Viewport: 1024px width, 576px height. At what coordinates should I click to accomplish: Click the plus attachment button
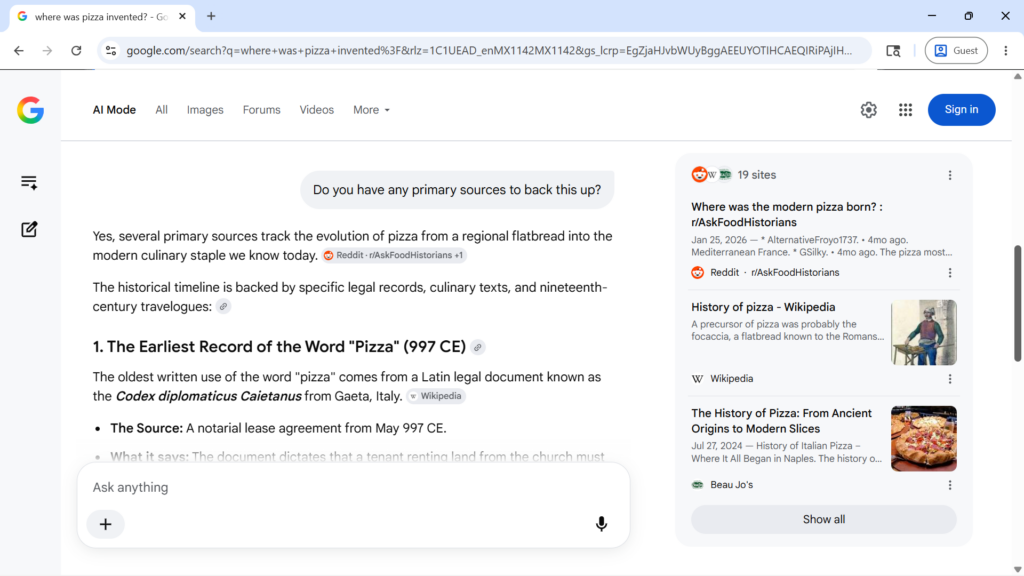105,524
